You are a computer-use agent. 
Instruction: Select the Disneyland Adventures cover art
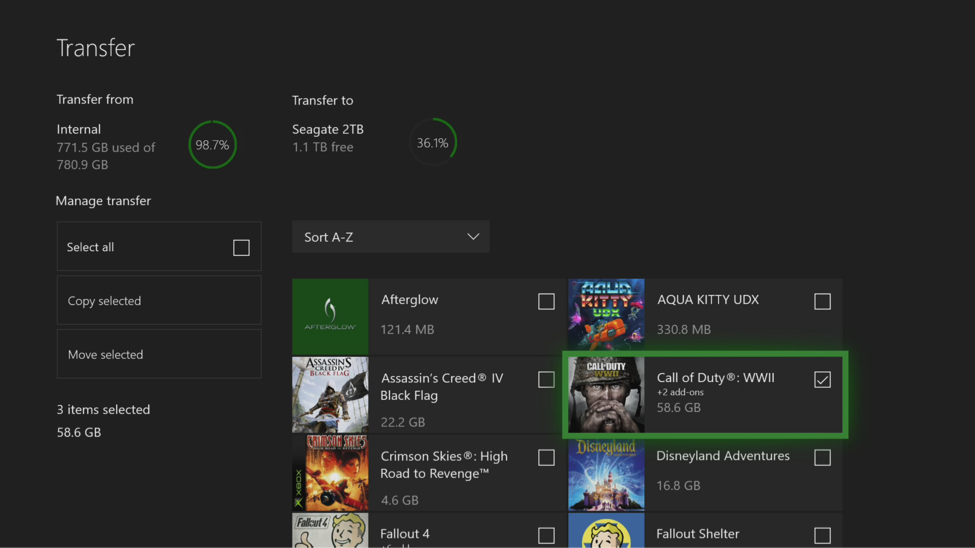pyautogui.click(x=606, y=473)
